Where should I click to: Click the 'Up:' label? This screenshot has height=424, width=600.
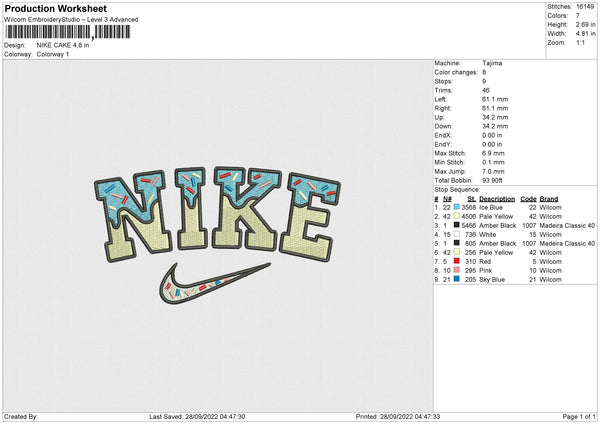[x=439, y=117]
